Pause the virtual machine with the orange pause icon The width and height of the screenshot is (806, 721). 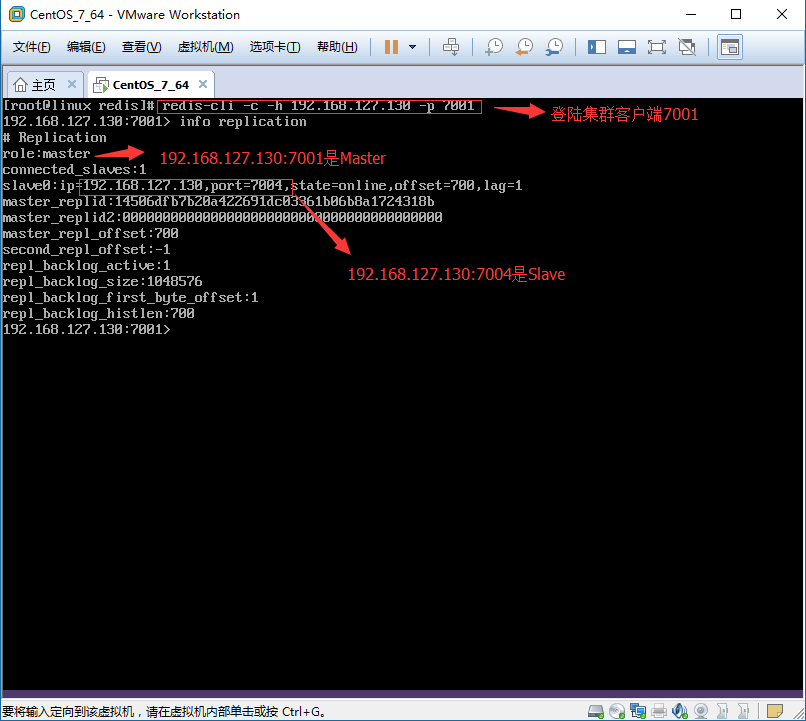point(391,47)
